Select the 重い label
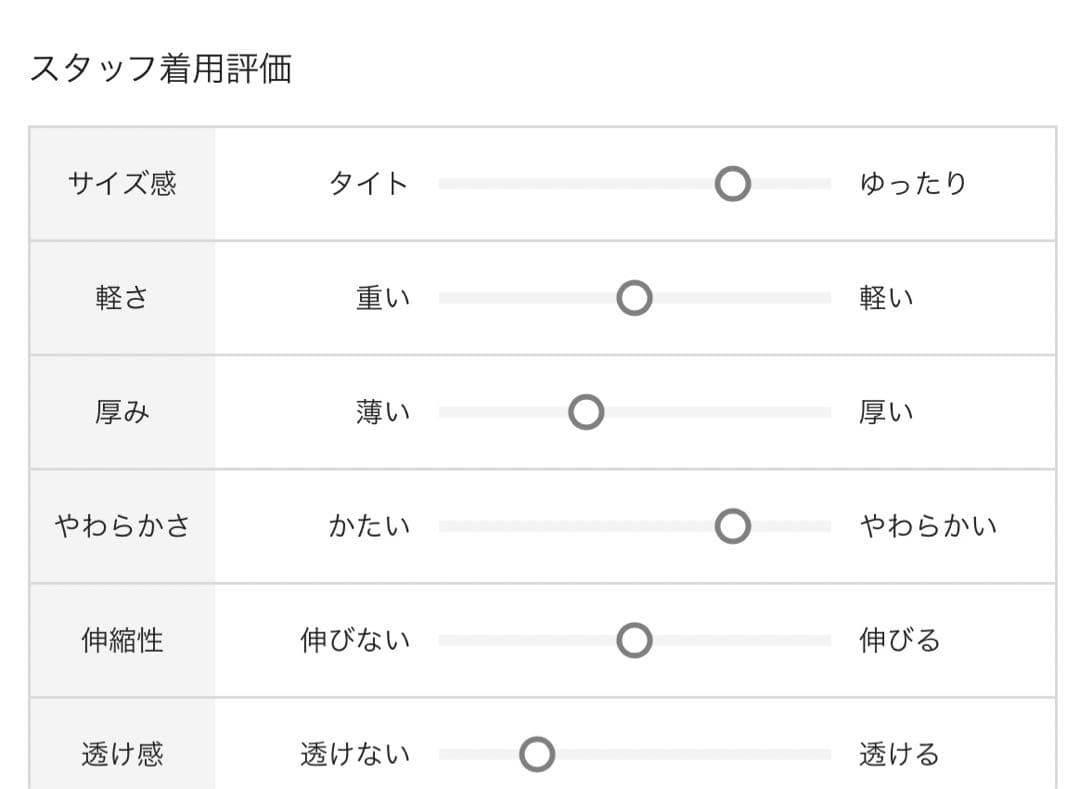This screenshot has width=1080, height=789. point(380,297)
